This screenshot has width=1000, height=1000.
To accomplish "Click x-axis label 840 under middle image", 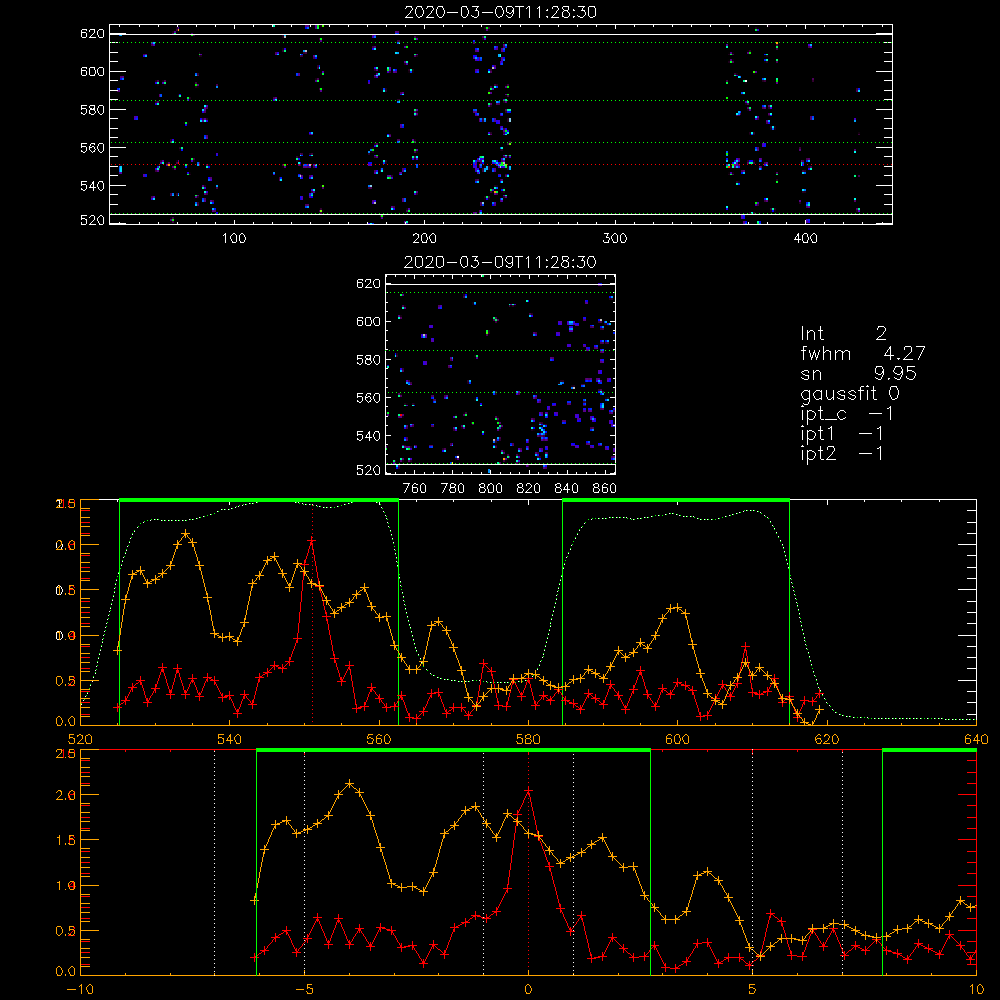I will pos(566,489).
